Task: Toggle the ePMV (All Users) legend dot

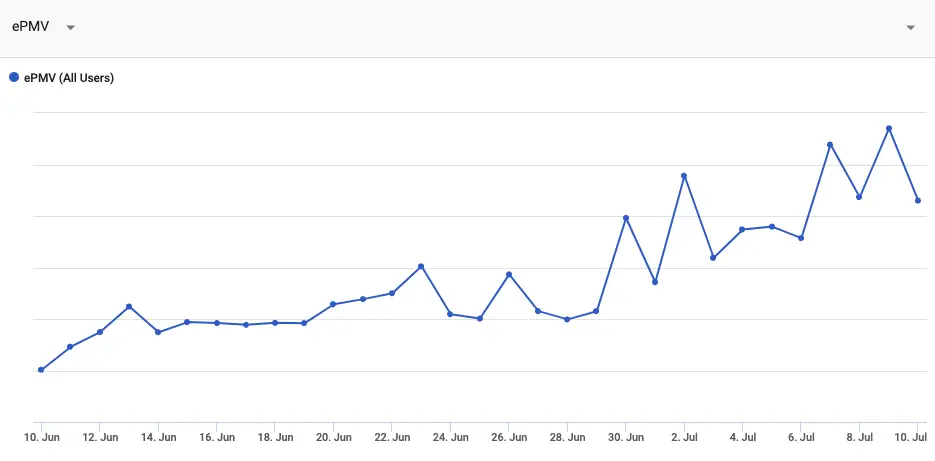Action: [14, 77]
